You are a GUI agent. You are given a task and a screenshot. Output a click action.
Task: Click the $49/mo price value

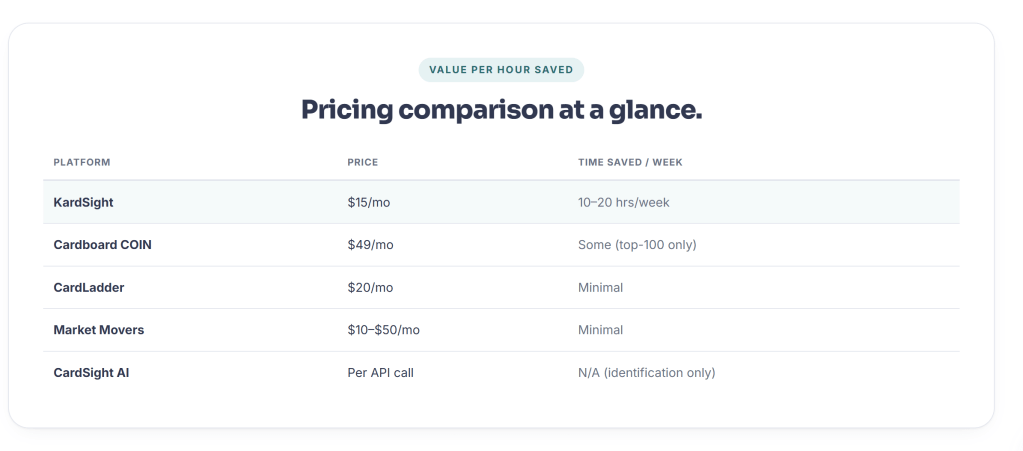pyautogui.click(x=371, y=245)
